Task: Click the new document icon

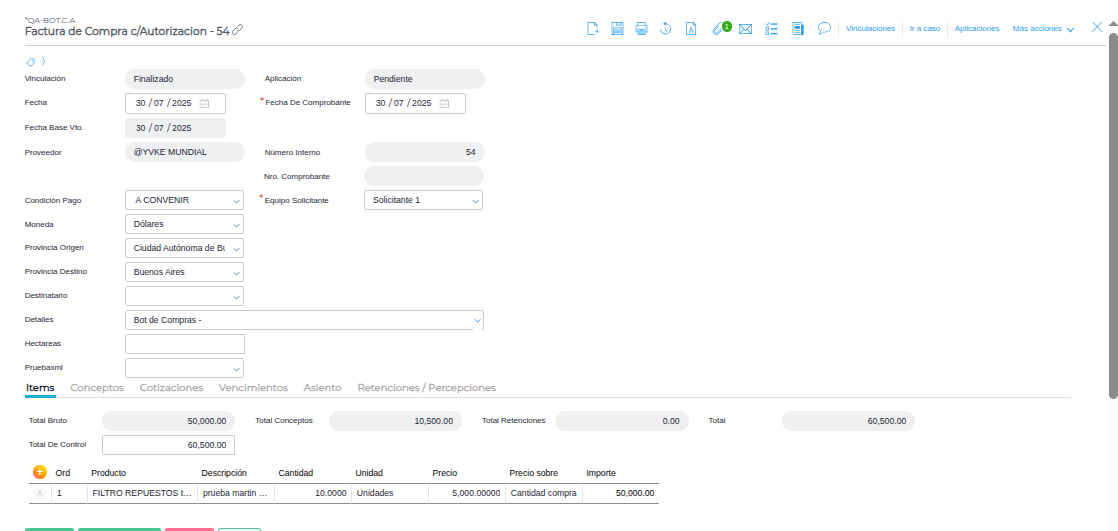Action: click(593, 29)
